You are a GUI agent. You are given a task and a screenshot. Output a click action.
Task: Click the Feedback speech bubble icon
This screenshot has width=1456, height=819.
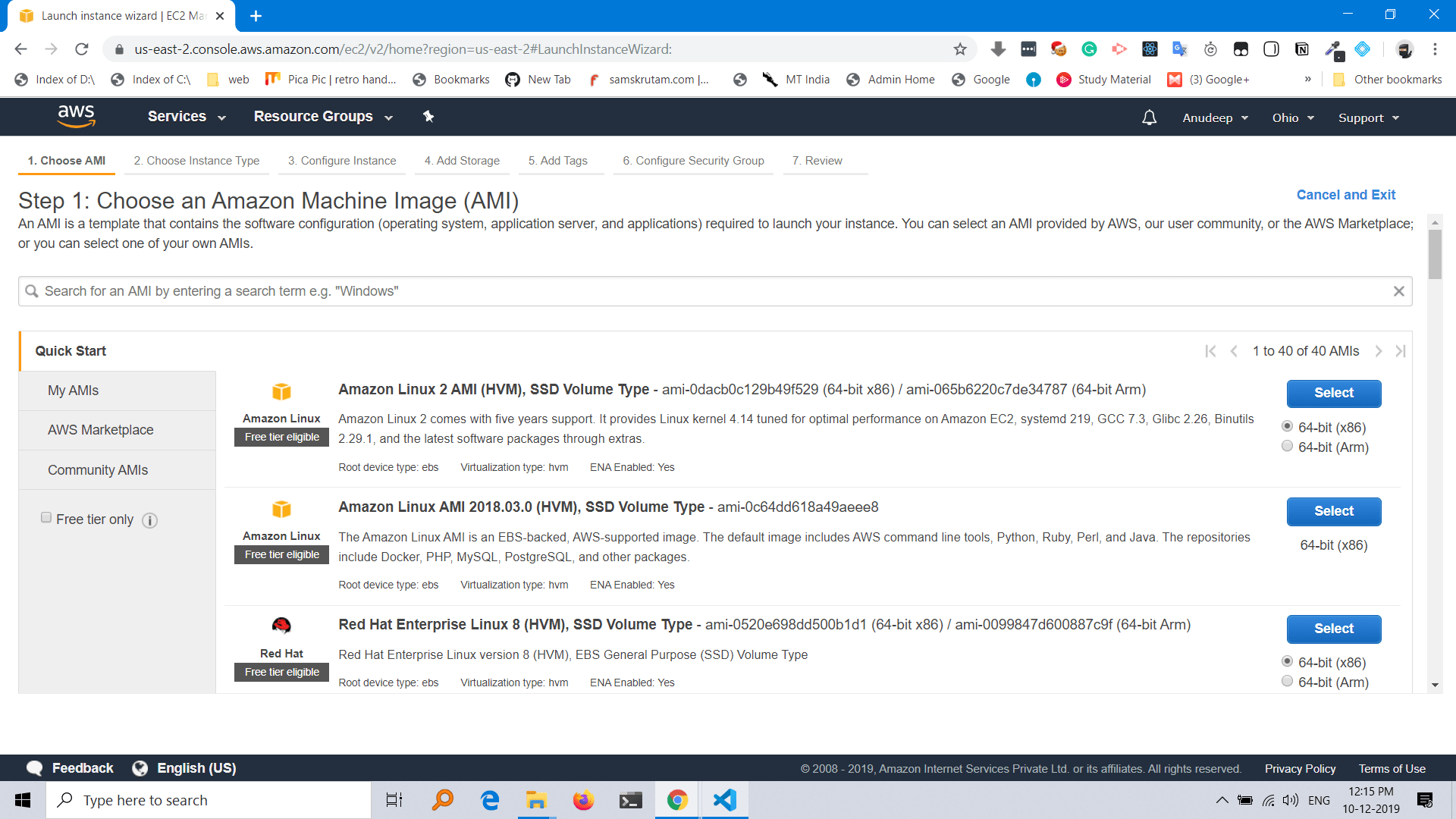(x=35, y=768)
